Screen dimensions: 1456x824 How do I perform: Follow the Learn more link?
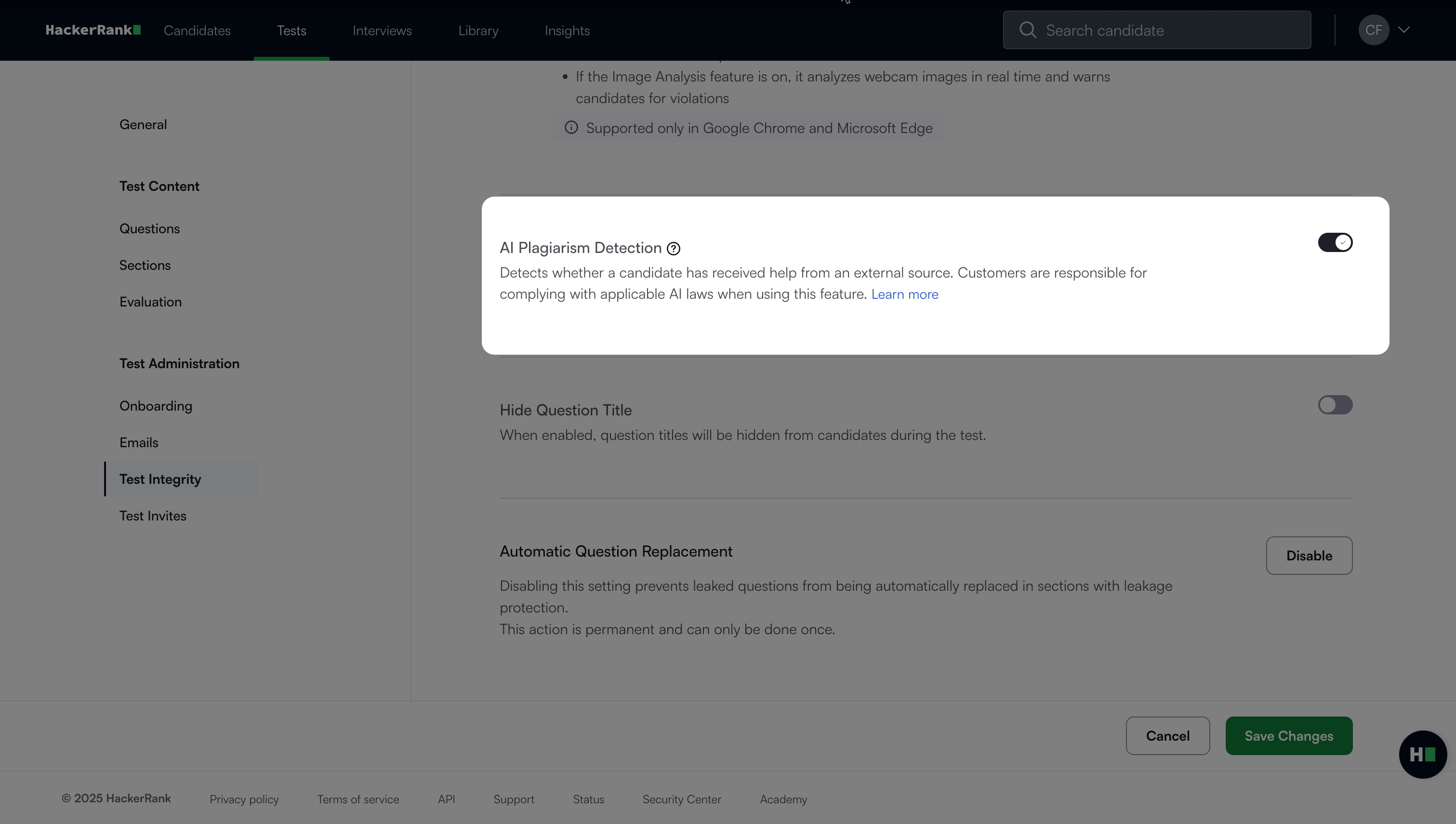coord(904,294)
